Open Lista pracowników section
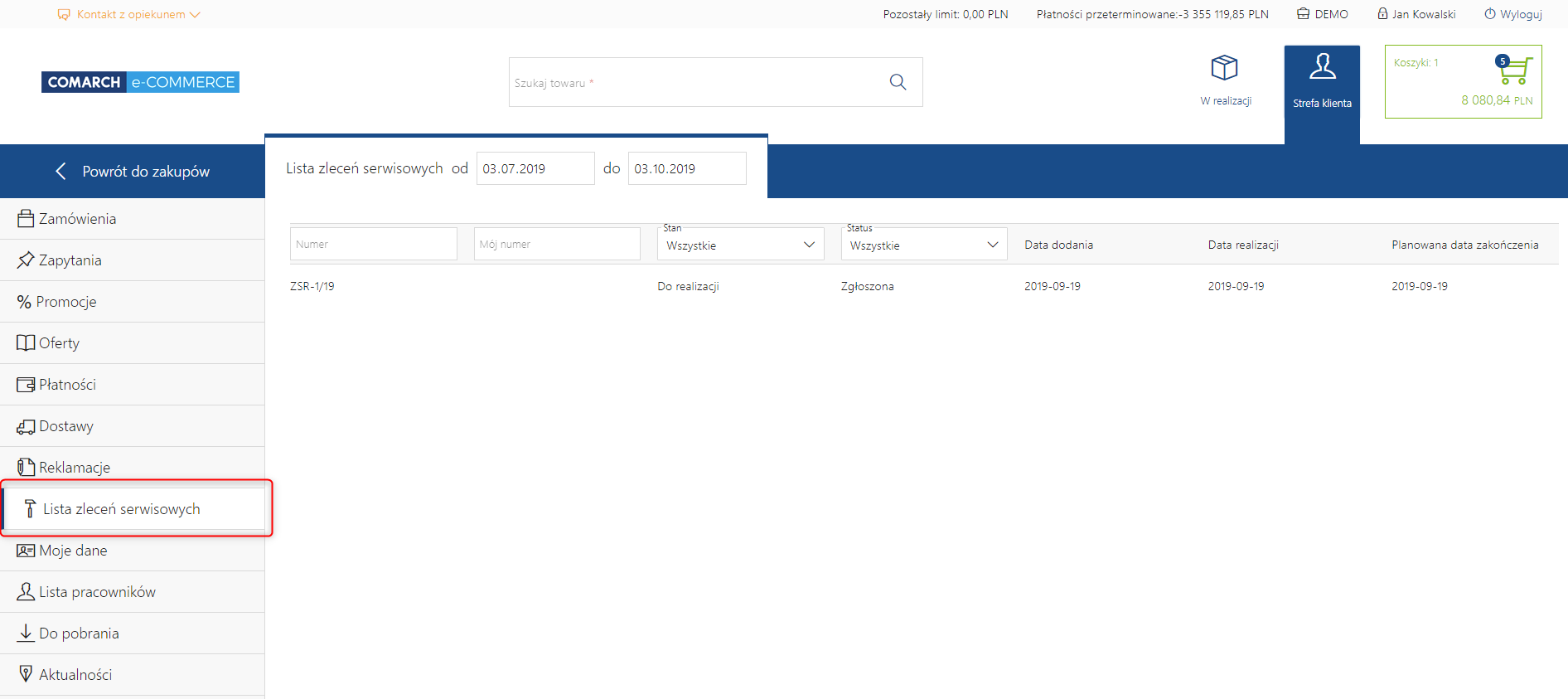This screenshot has width=1568, height=699. (133, 592)
